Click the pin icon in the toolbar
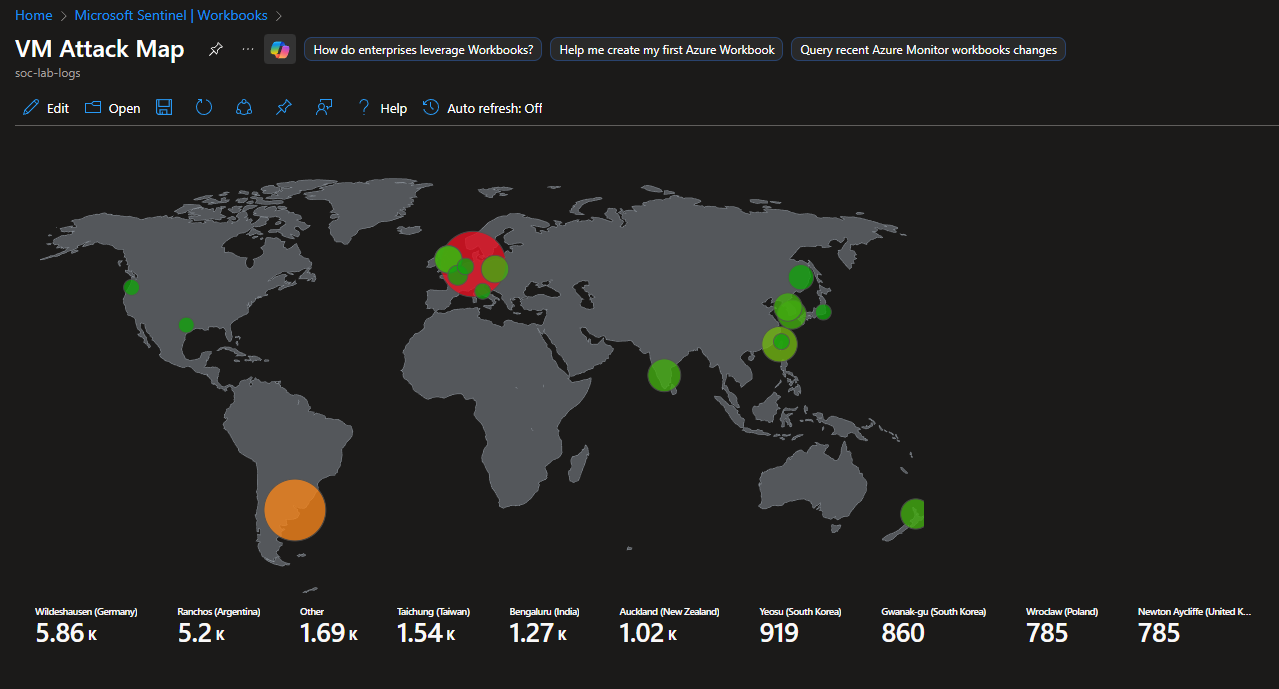This screenshot has height=689, width=1279. coord(284,108)
